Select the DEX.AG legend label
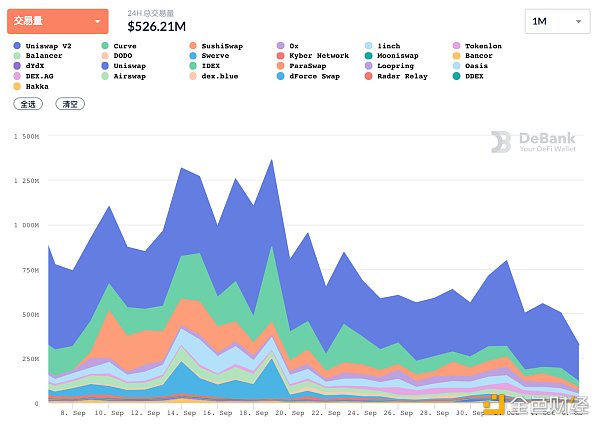The image size is (600, 426). (39, 76)
